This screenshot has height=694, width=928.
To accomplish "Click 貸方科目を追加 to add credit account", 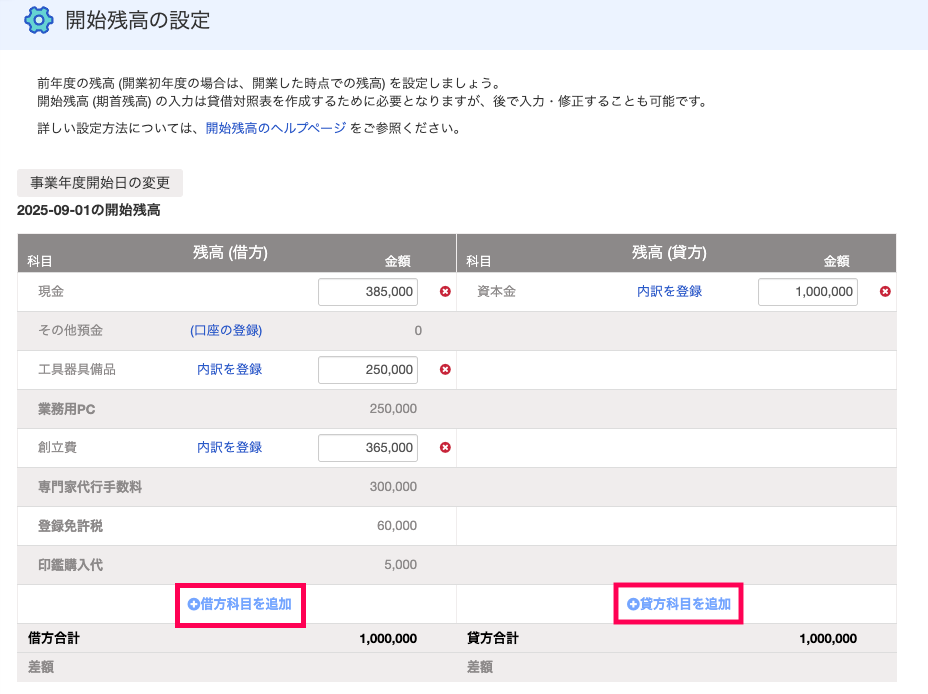I will coord(679,604).
